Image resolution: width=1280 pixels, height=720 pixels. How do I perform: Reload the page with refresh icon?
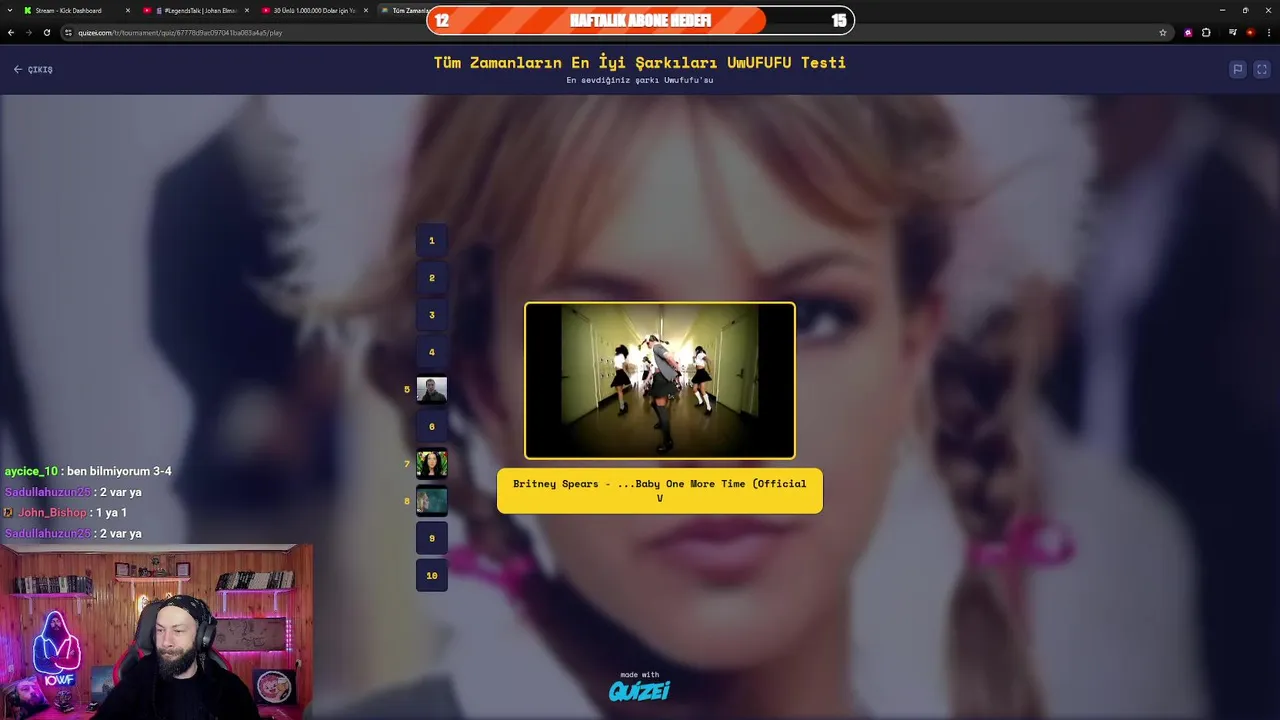click(46, 32)
